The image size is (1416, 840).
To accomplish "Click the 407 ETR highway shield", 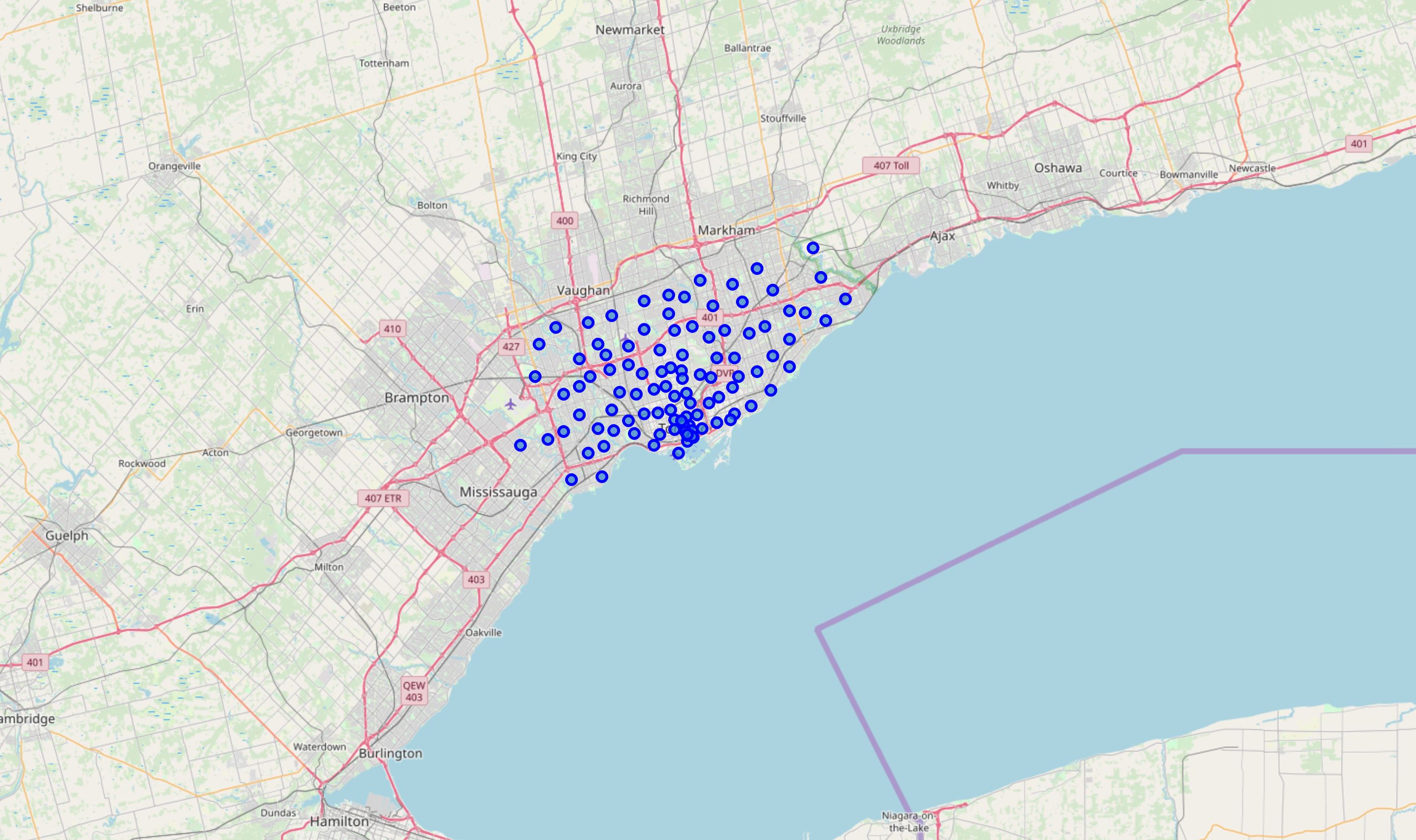I will (383, 499).
